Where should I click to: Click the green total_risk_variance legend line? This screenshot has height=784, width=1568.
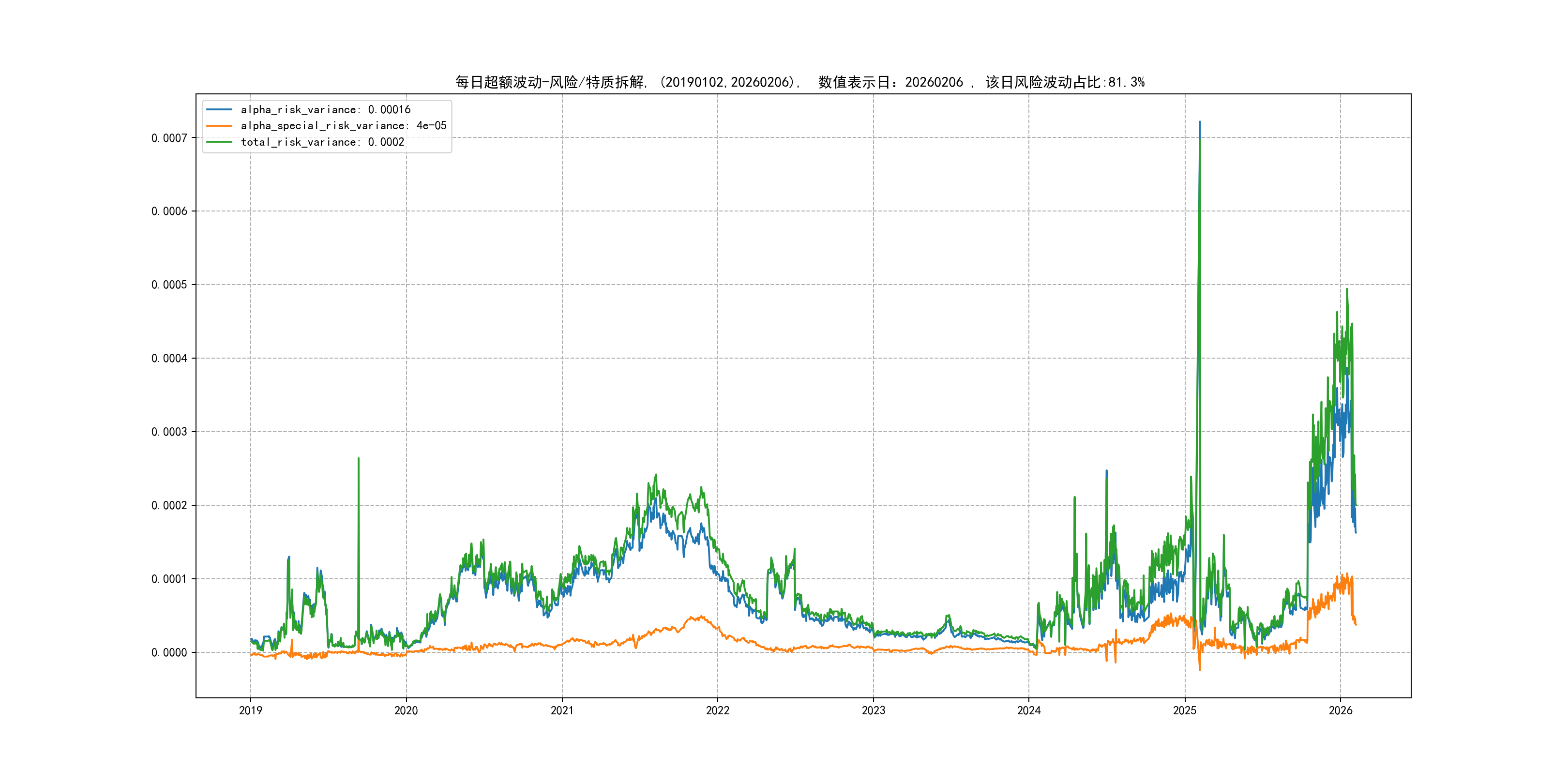pos(219,142)
